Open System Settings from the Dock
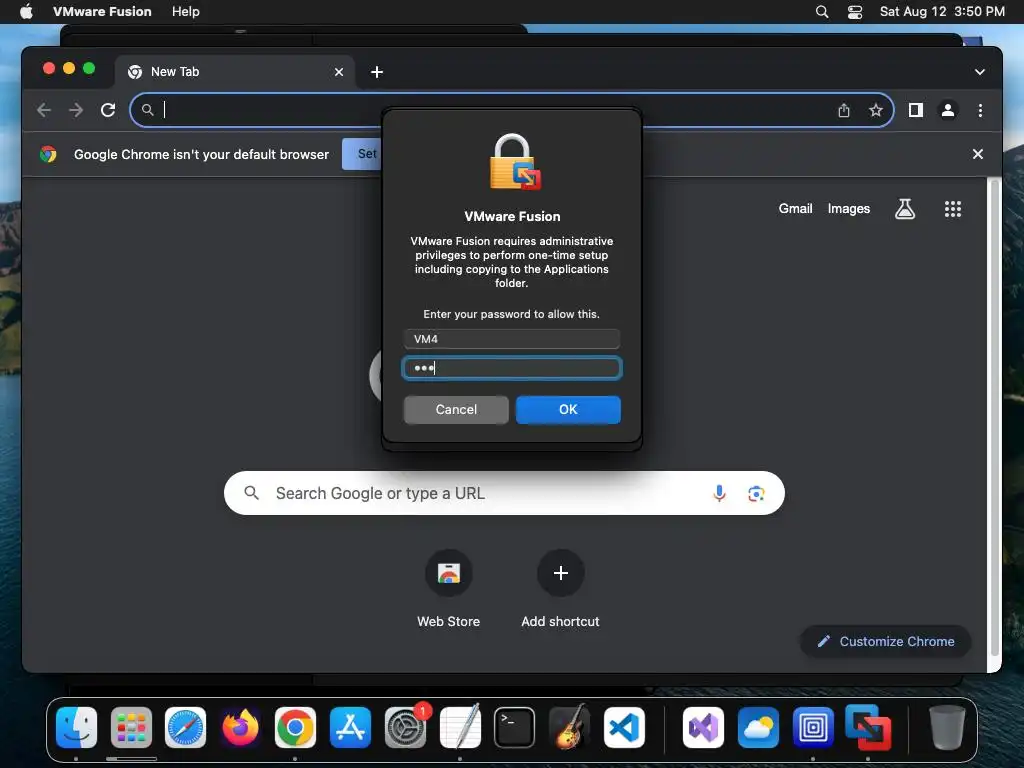 (x=406, y=728)
